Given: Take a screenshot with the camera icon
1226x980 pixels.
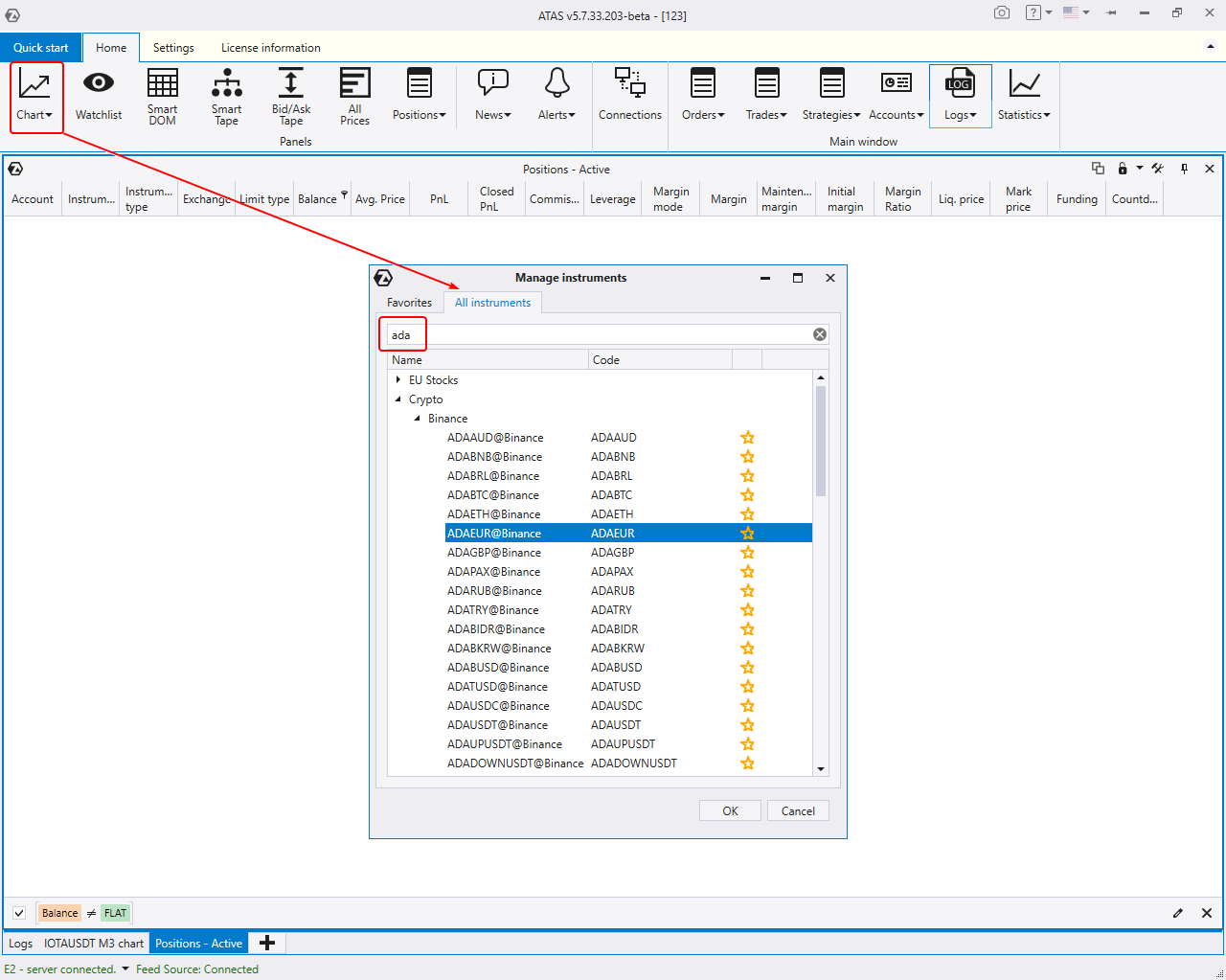Looking at the screenshot, I should (1002, 12).
